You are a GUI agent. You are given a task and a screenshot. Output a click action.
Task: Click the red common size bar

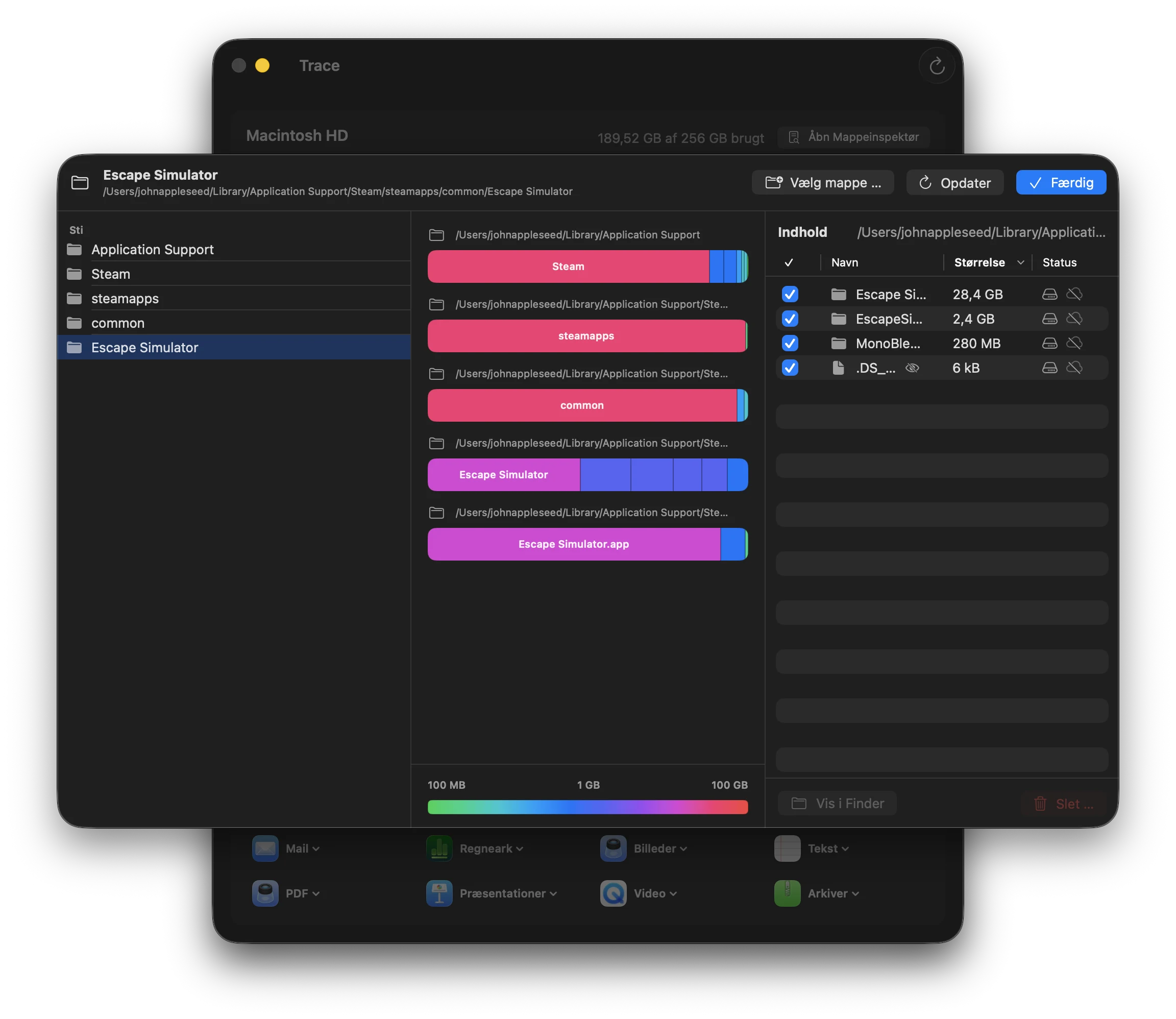point(581,405)
